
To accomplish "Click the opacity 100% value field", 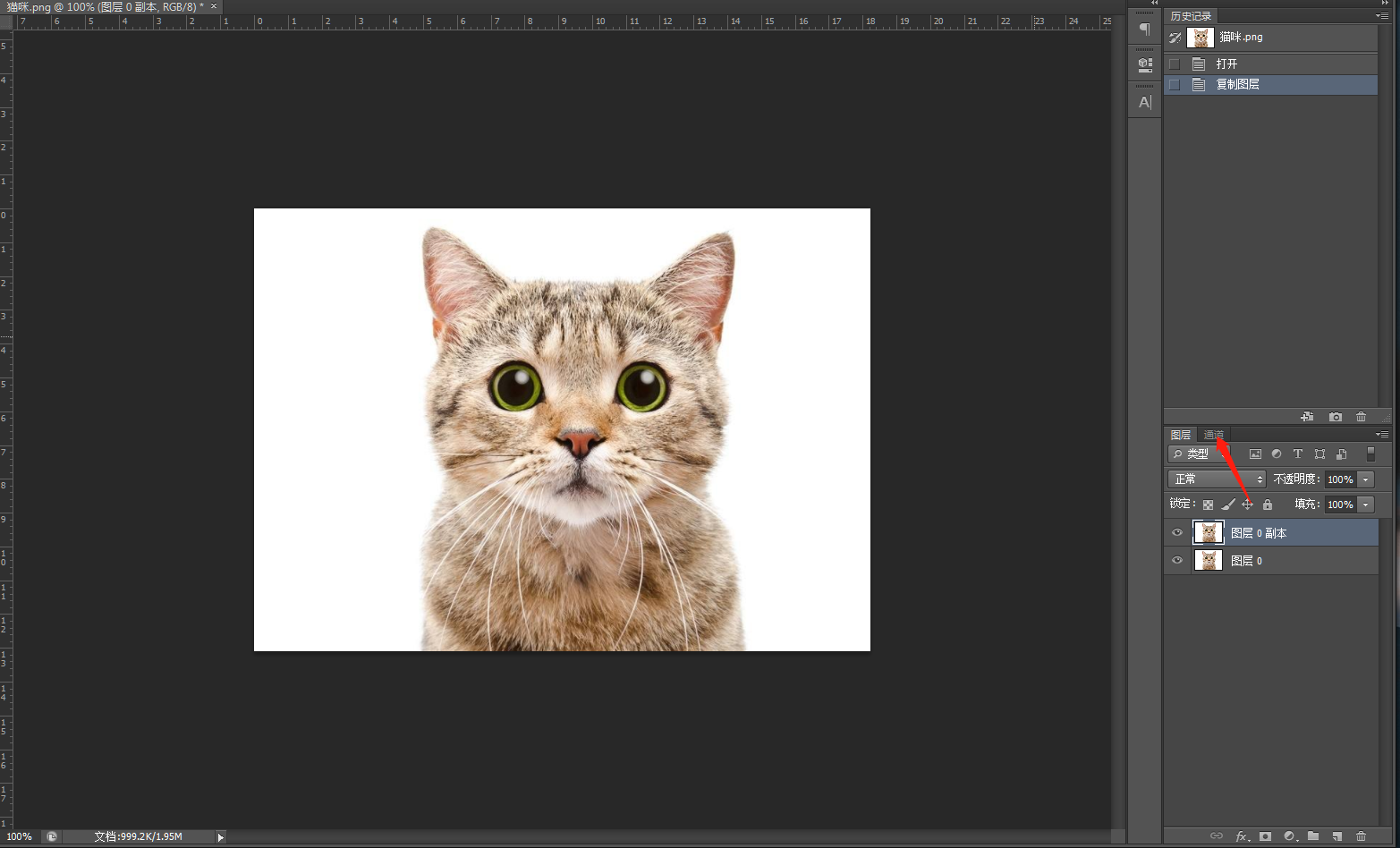I will (x=1340, y=479).
